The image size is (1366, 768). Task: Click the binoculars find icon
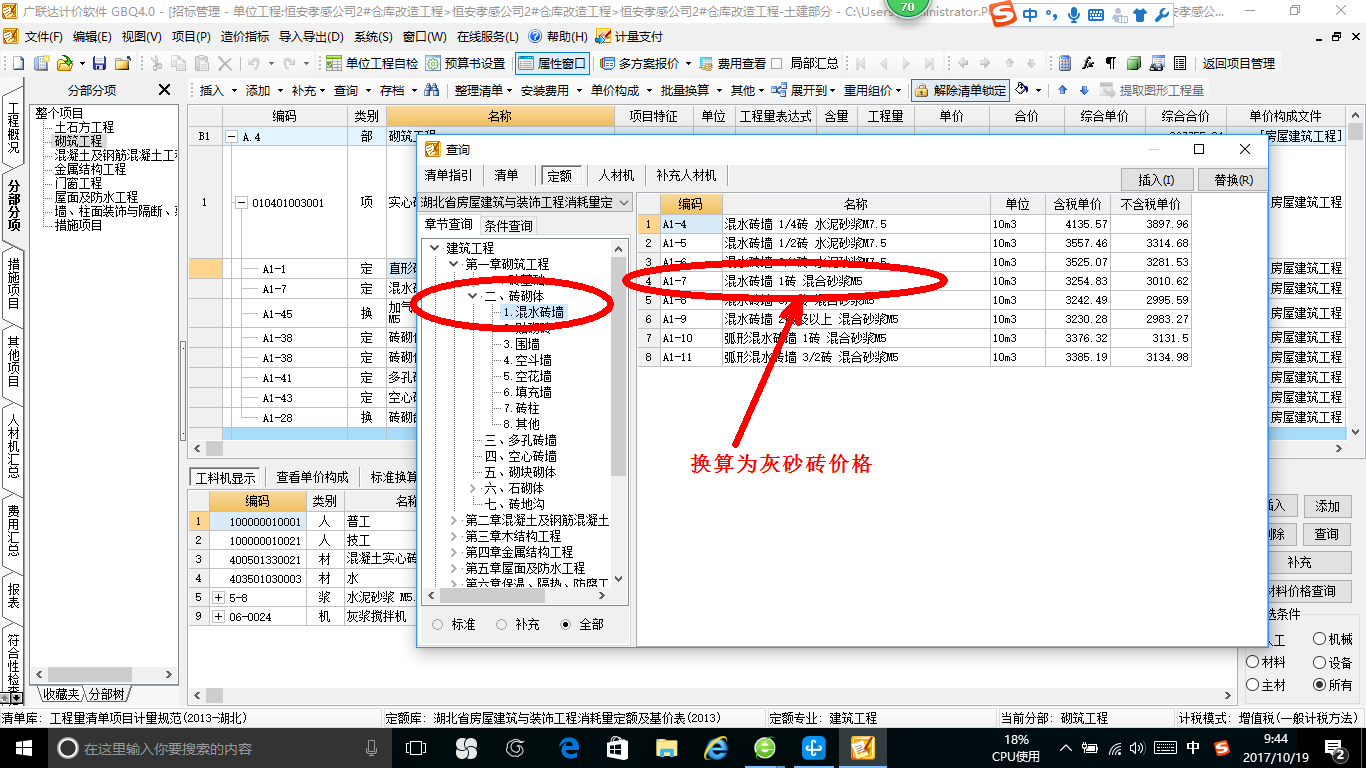click(432, 90)
